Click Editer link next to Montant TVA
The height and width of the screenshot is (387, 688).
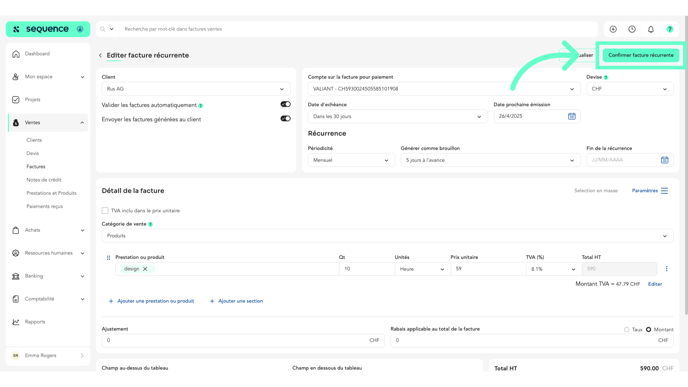[655, 284]
